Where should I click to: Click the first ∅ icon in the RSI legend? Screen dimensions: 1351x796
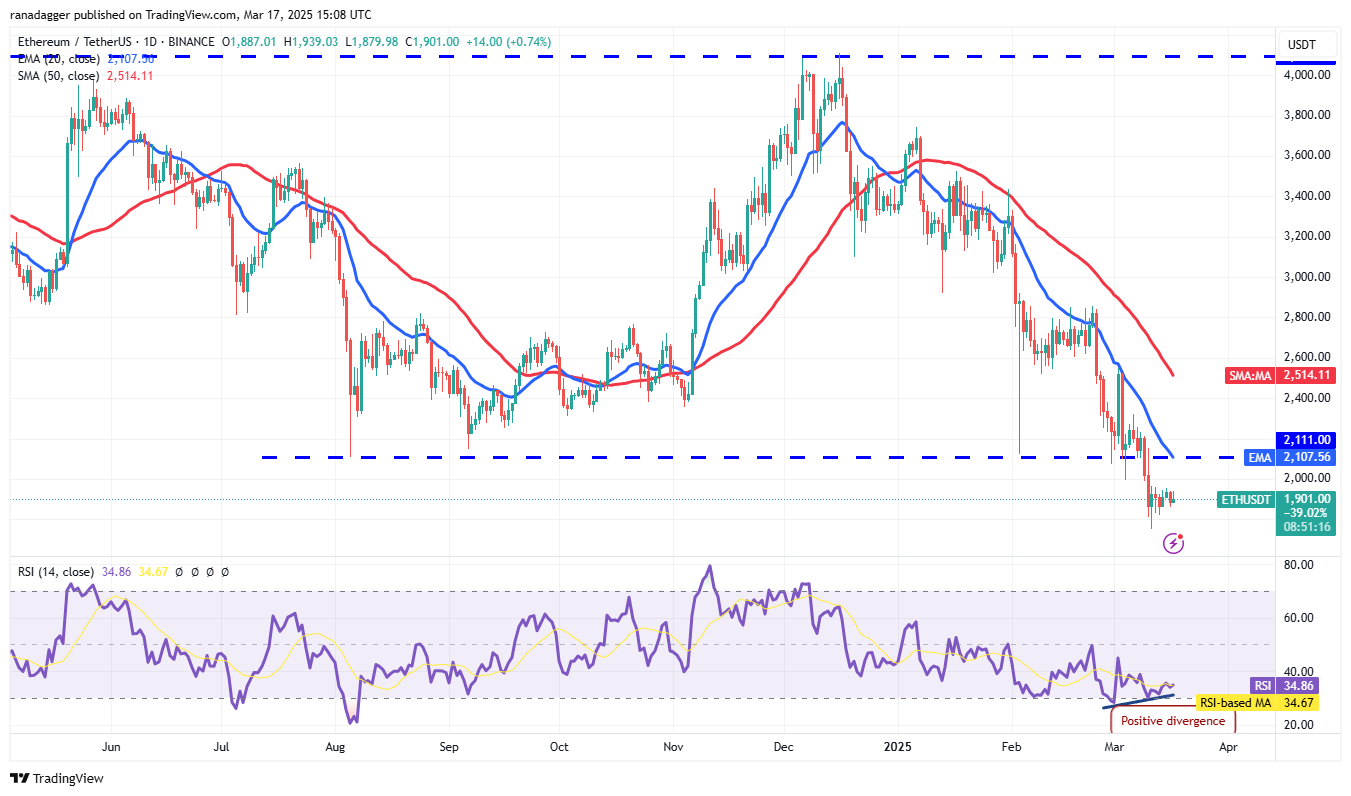pyautogui.click(x=179, y=572)
